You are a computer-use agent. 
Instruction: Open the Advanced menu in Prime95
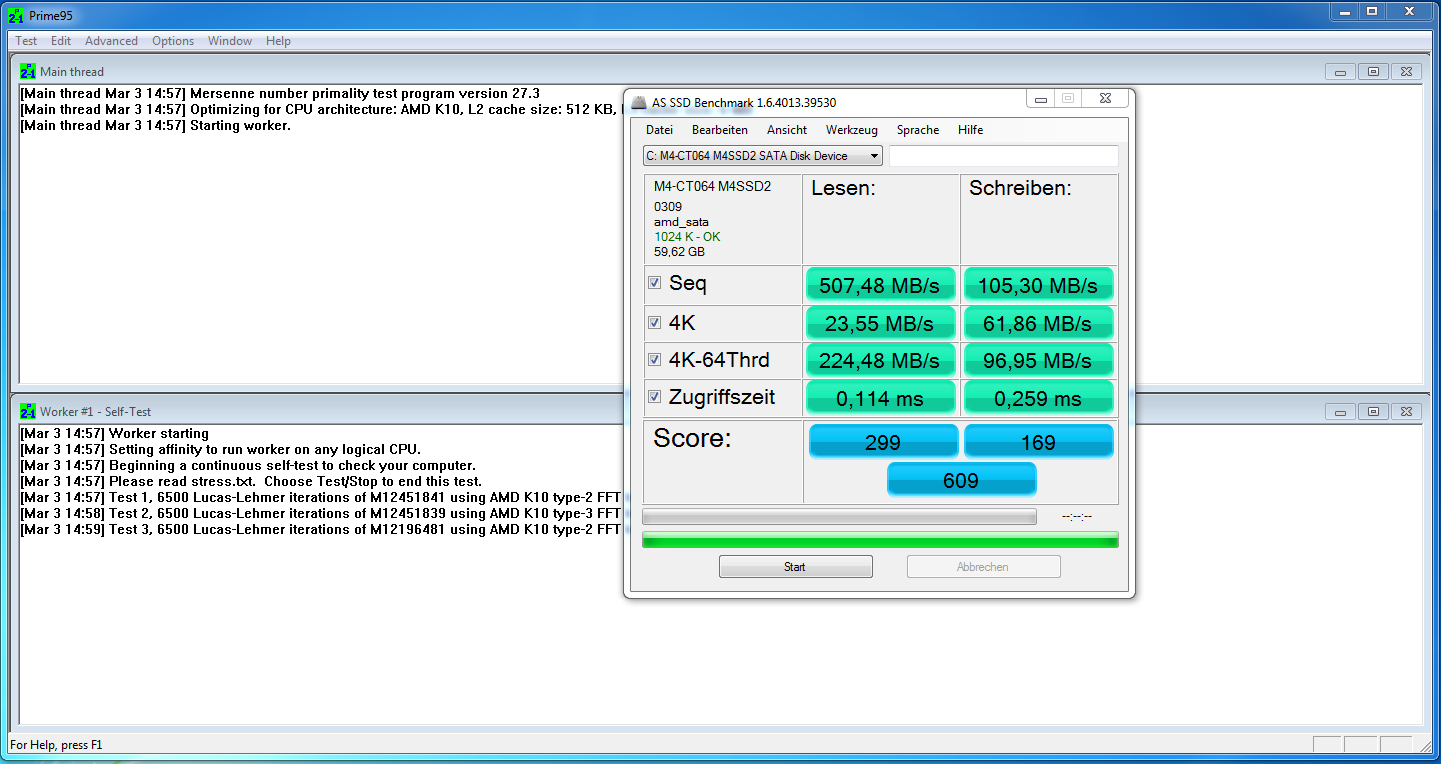111,41
